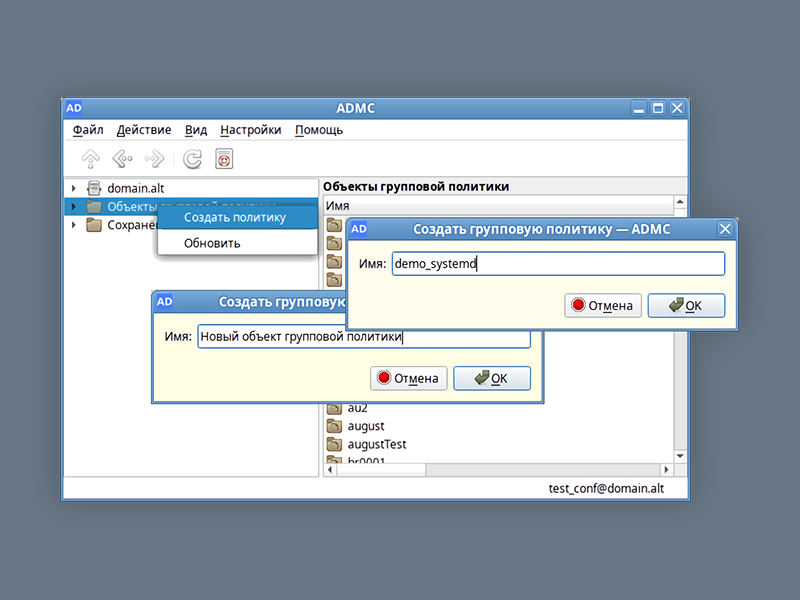This screenshot has height=600, width=800.
Task: Click Отмена in the demo_systemd dialog
Action: (603, 306)
